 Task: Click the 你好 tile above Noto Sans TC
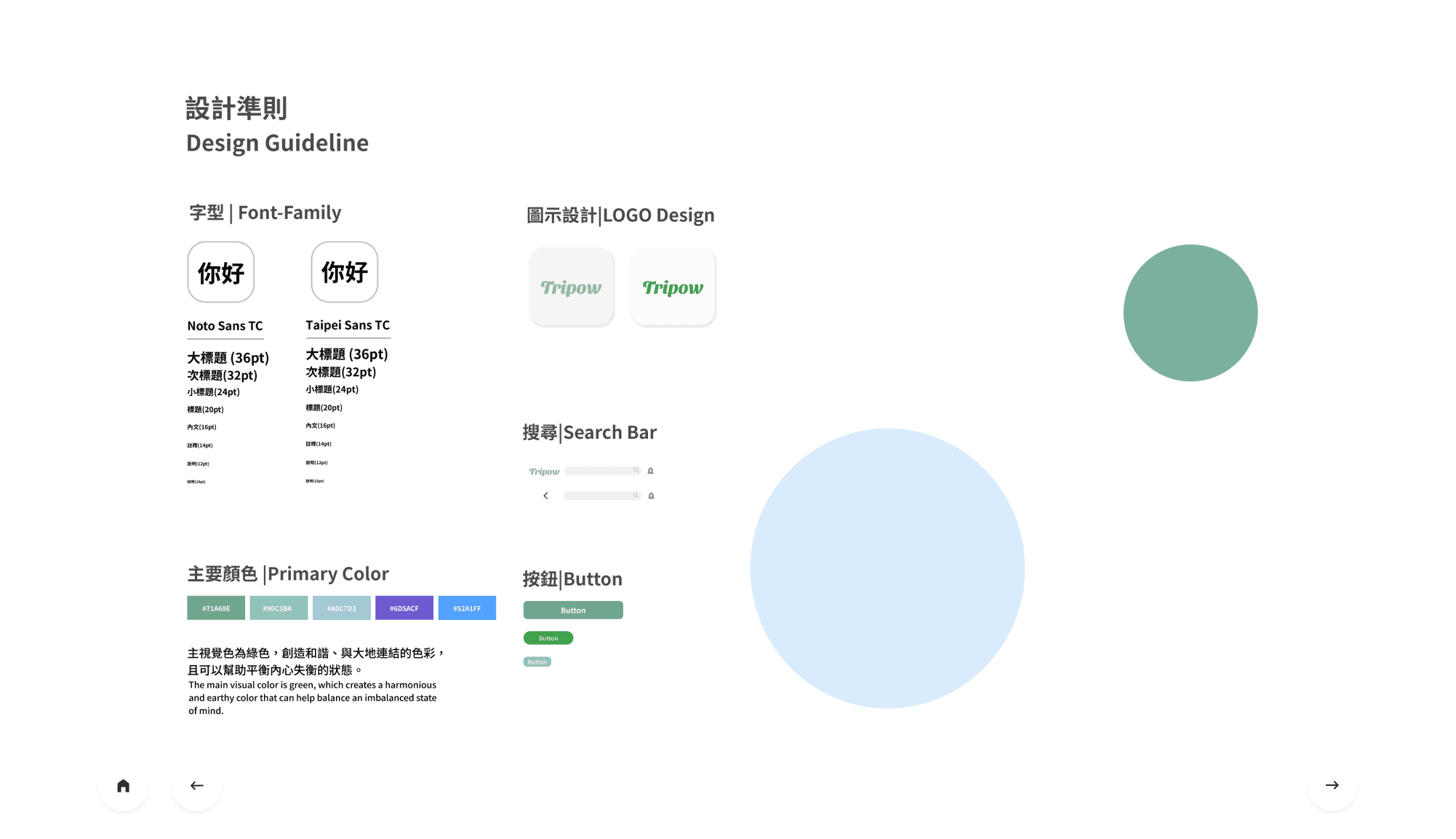click(x=221, y=272)
